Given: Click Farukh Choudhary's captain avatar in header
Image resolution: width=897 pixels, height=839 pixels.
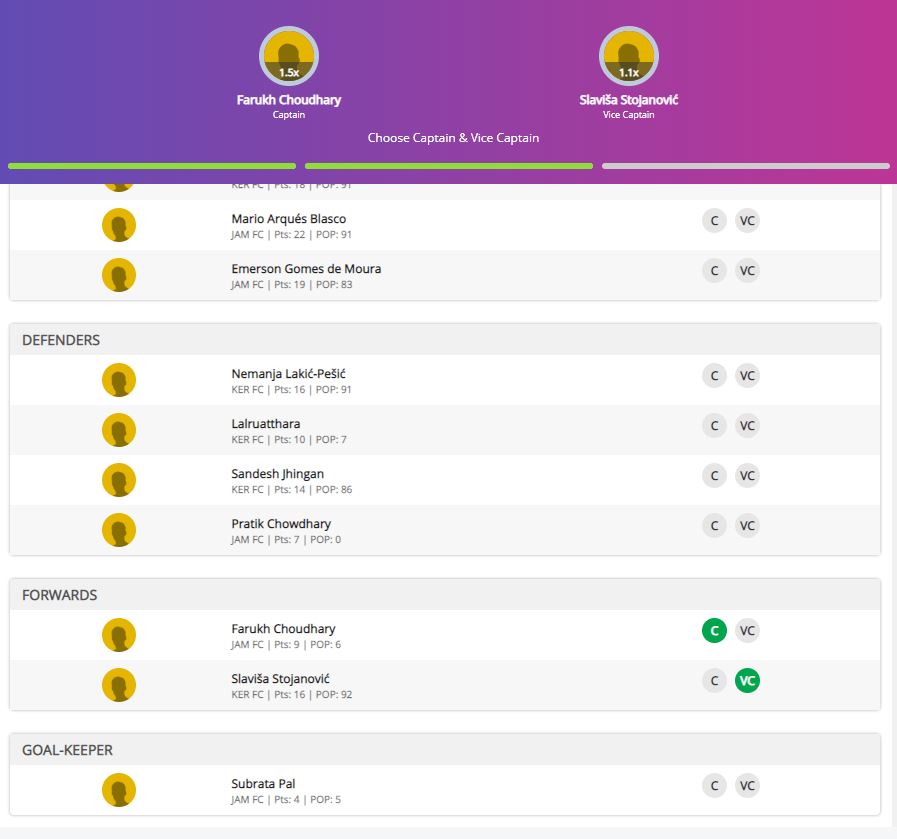Looking at the screenshot, I should (x=289, y=56).
